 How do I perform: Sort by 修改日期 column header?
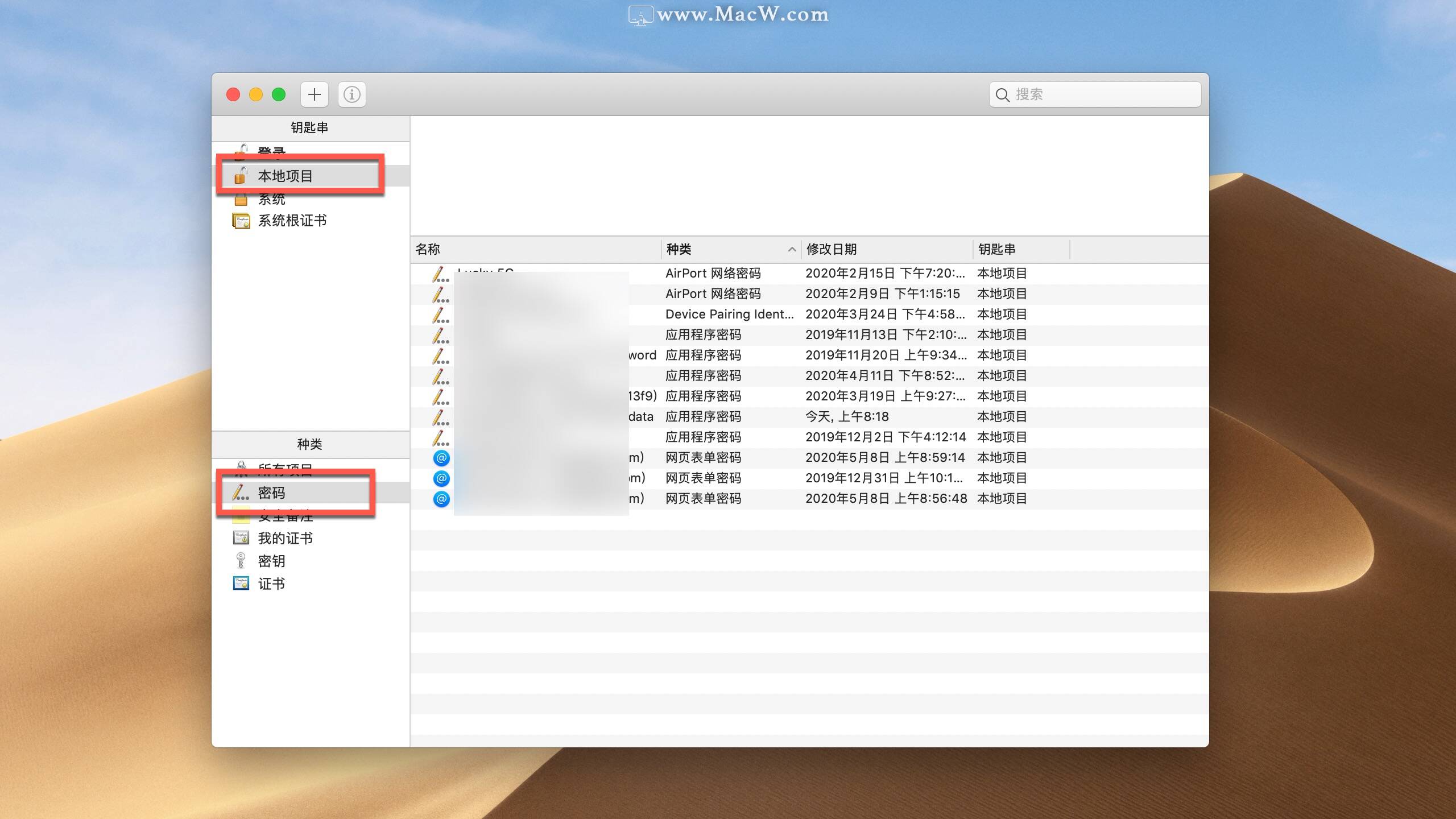point(831,249)
